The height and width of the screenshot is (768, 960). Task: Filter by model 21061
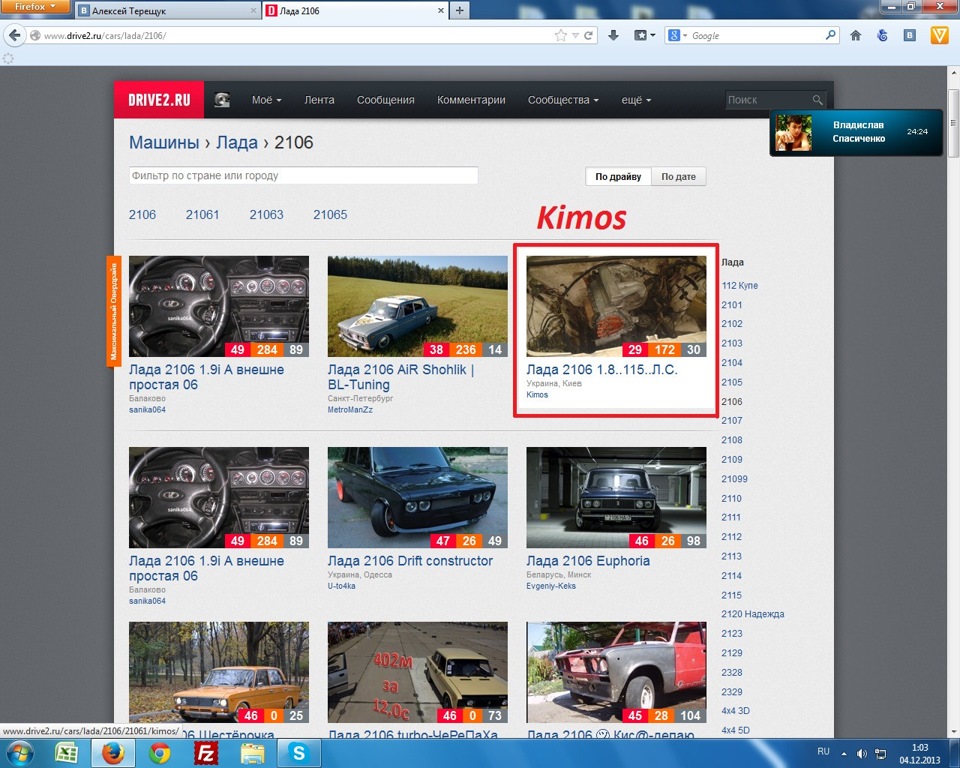(202, 214)
